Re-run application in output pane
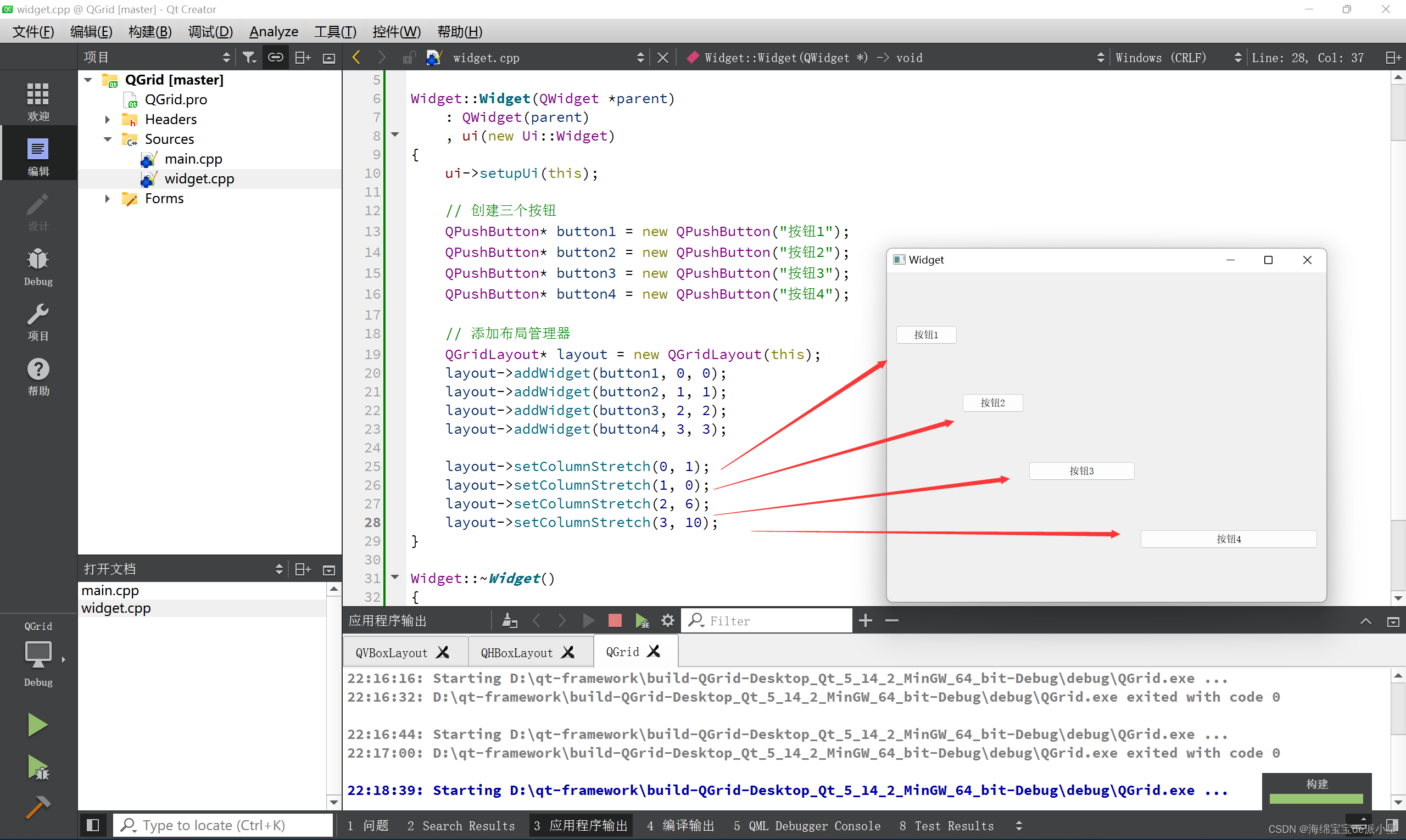The width and height of the screenshot is (1406, 840). [x=588, y=620]
